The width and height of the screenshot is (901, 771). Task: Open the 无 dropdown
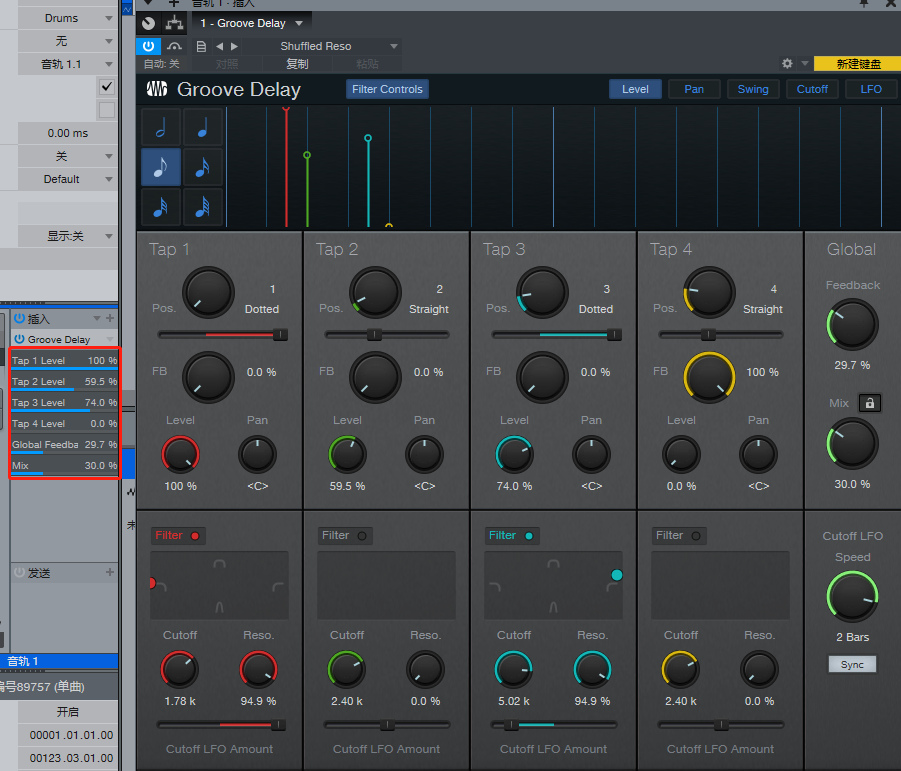click(67, 41)
